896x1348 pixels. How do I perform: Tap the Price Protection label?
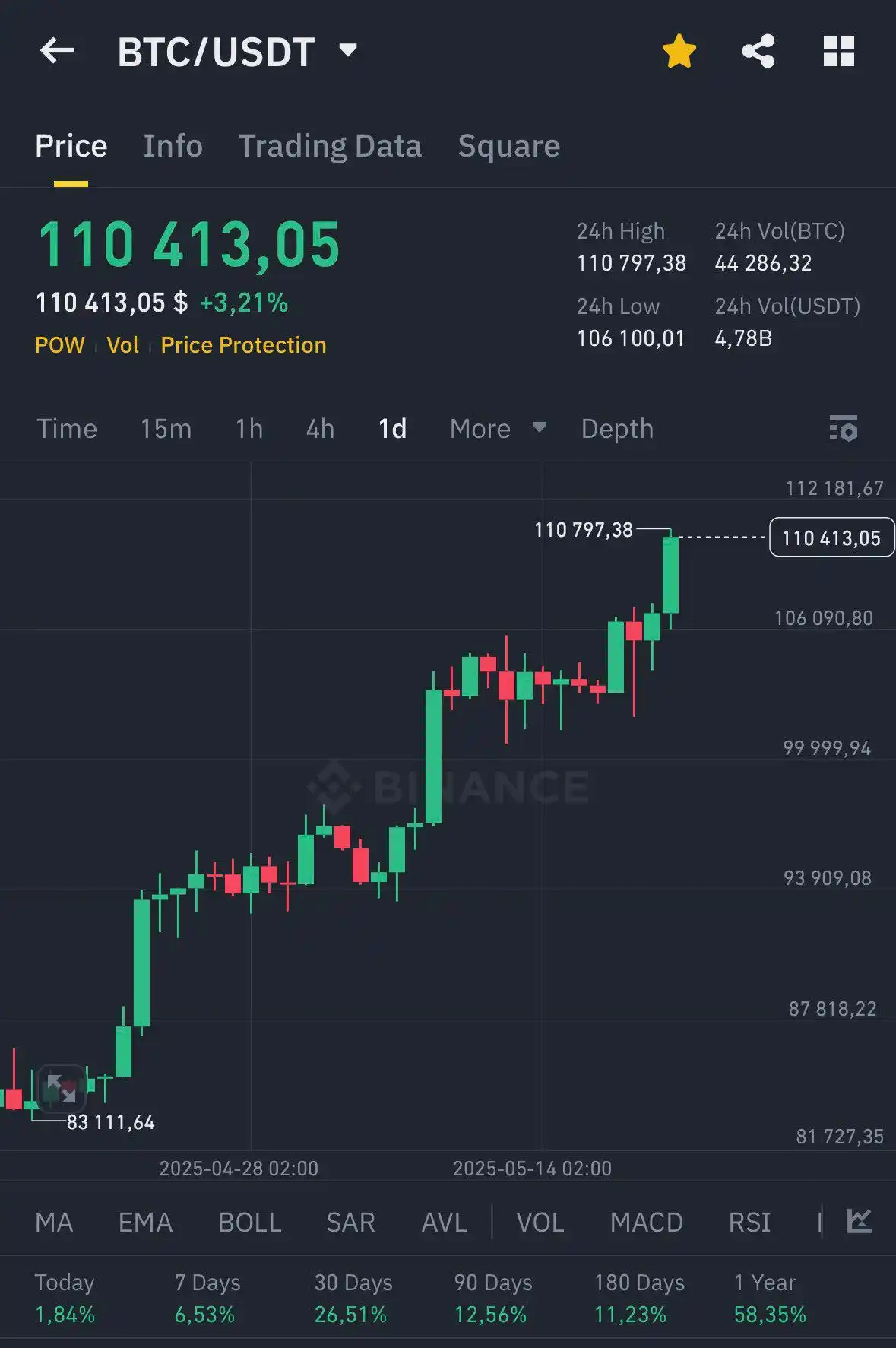click(x=243, y=345)
